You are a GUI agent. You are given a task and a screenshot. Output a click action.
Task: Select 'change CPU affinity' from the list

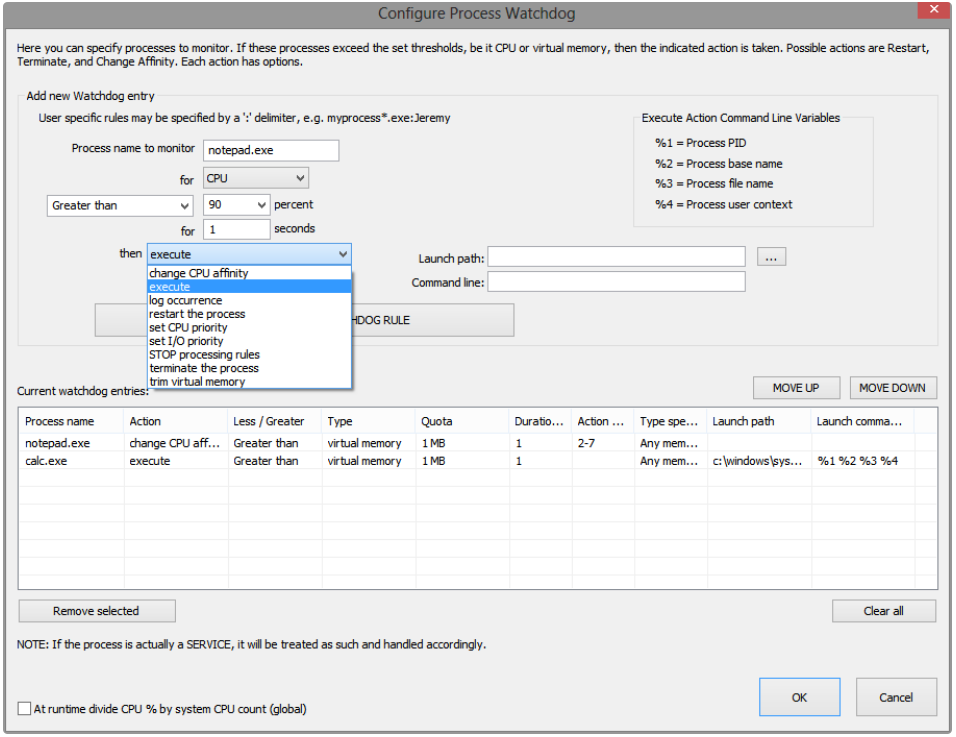pyautogui.click(x=199, y=273)
